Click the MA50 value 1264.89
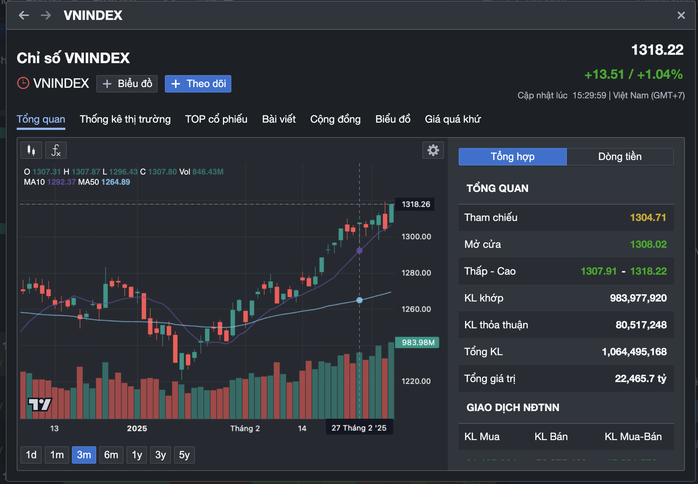 (x=116, y=182)
